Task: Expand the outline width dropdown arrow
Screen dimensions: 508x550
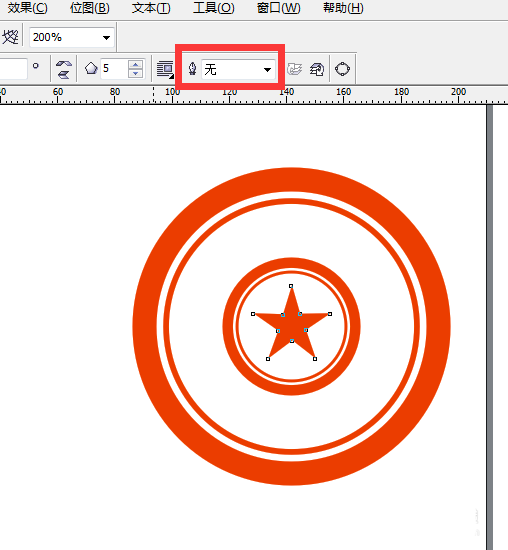Action: [x=267, y=69]
